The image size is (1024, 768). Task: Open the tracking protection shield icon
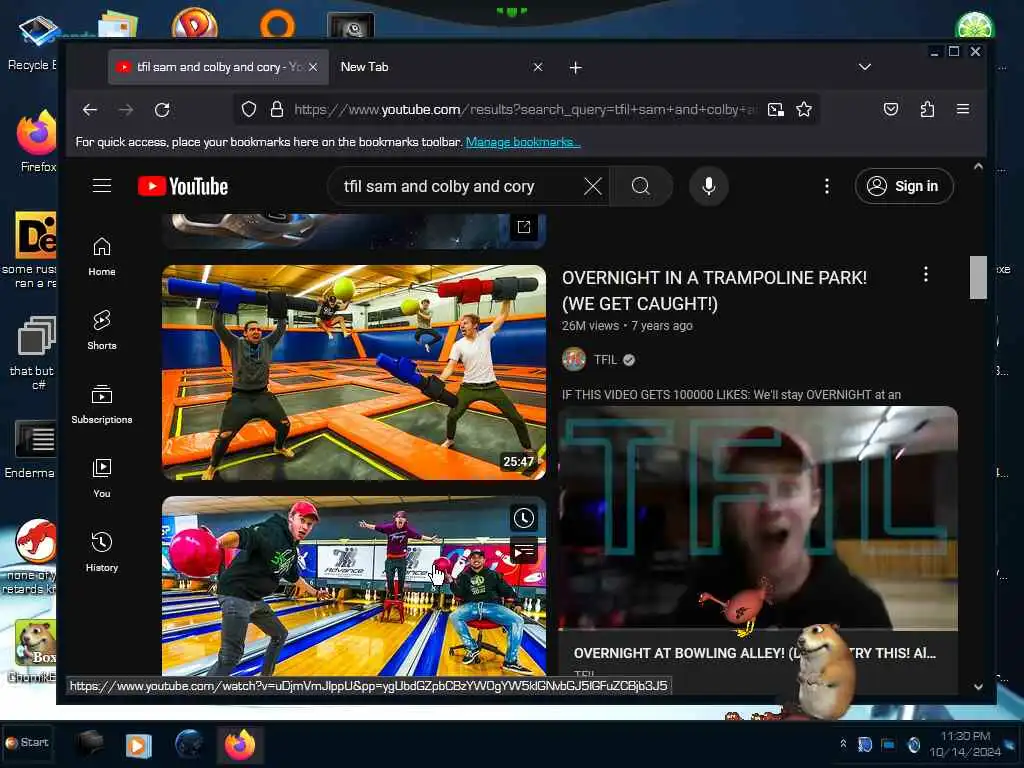click(249, 109)
